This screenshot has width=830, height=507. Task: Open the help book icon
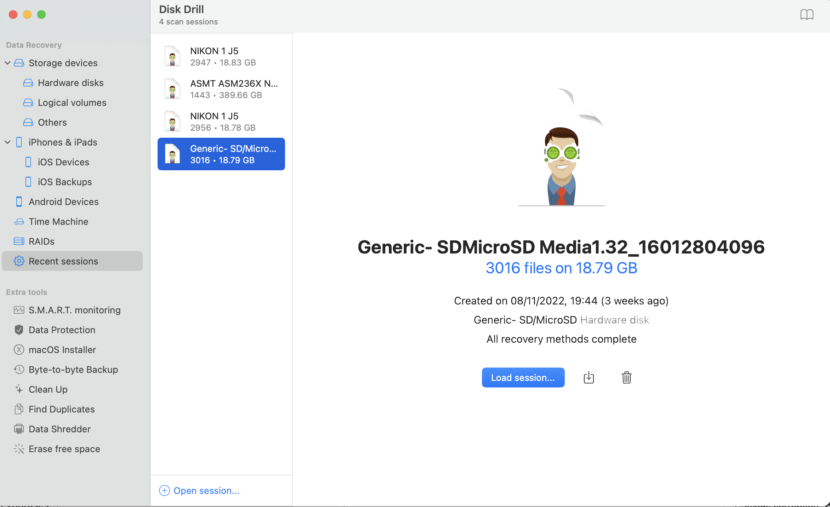click(807, 15)
